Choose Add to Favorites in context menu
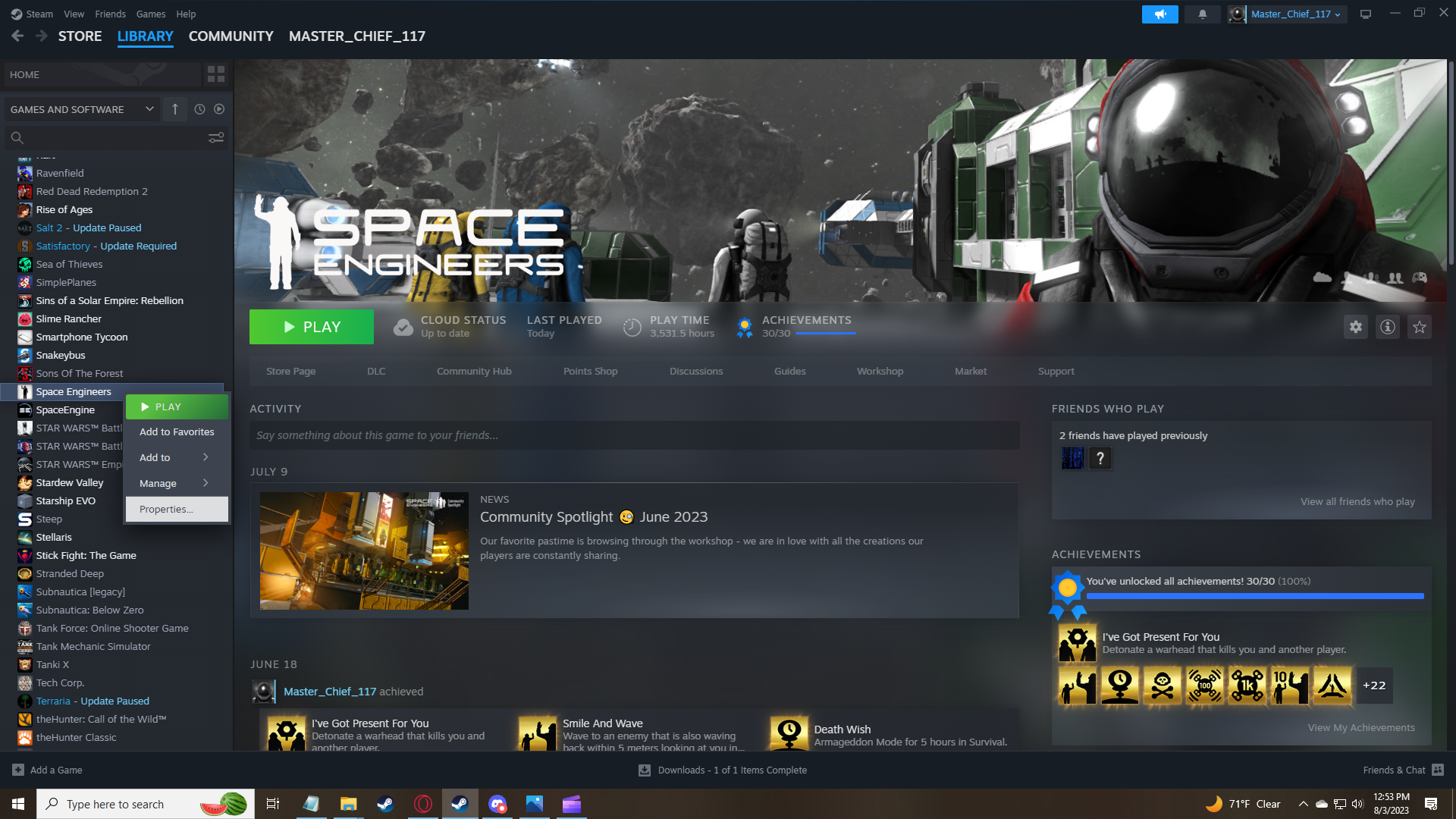 177,431
